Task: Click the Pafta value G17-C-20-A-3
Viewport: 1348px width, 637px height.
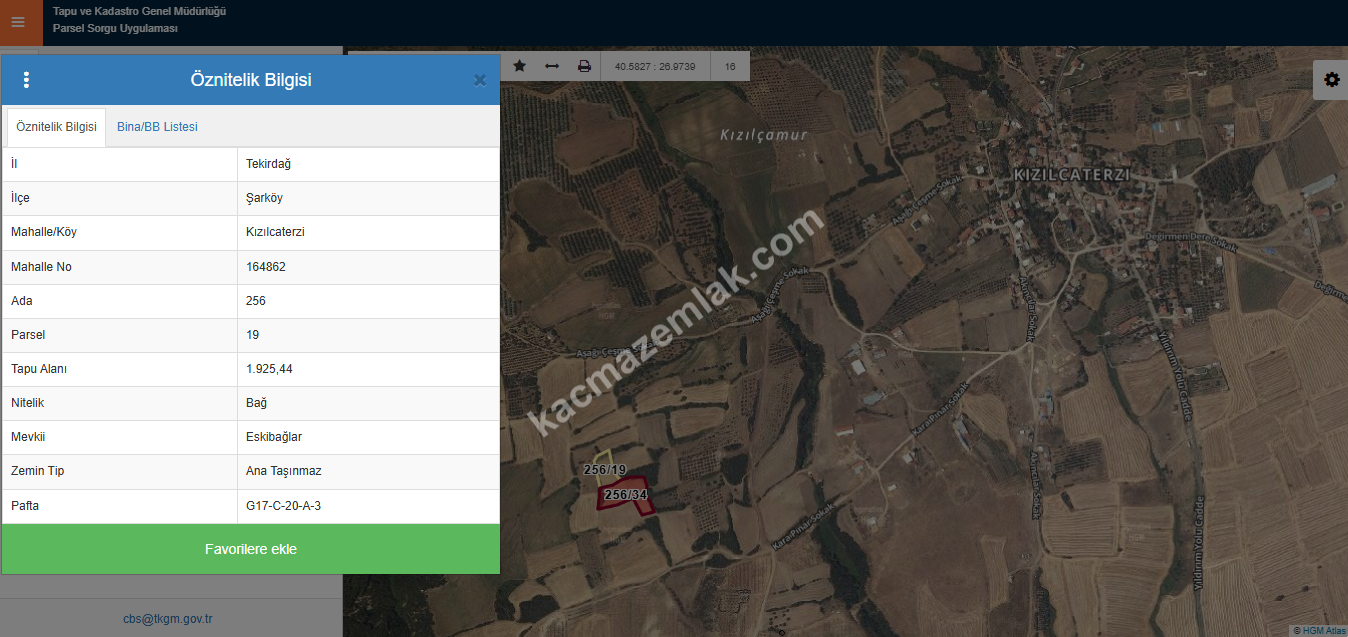Action: pos(283,506)
